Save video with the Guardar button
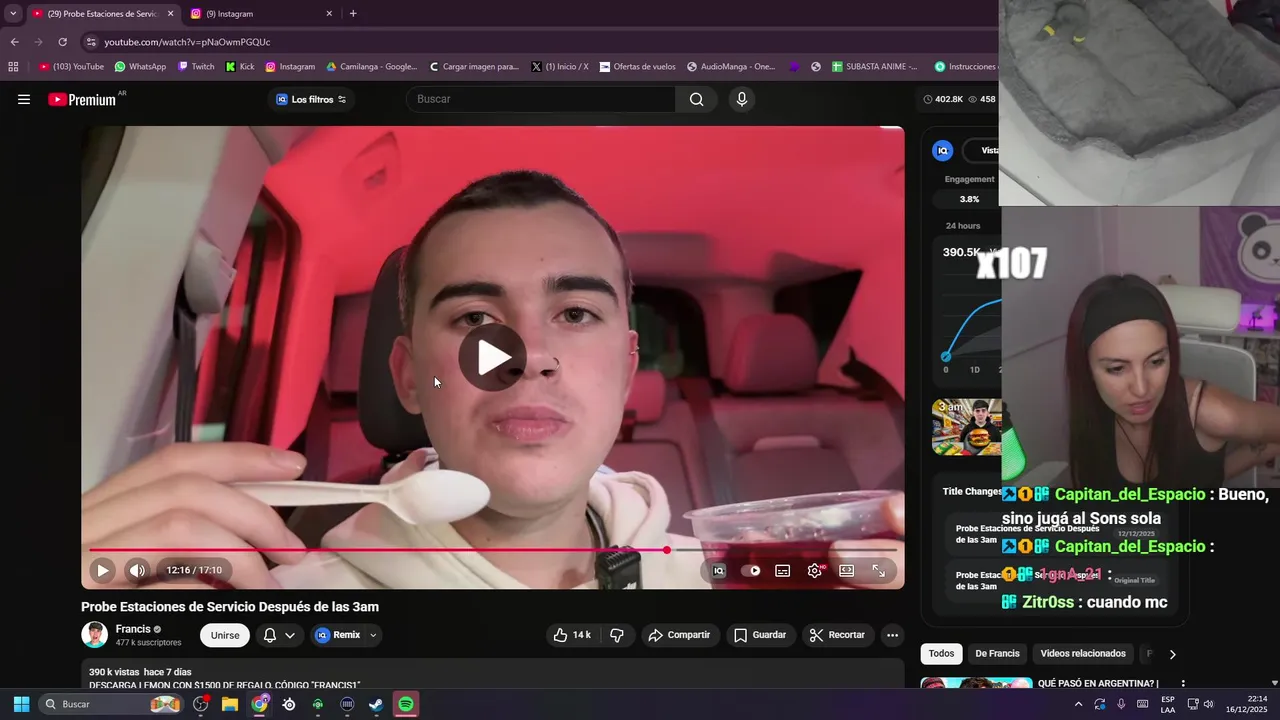Viewport: 1280px width, 720px height. point(760,635)
